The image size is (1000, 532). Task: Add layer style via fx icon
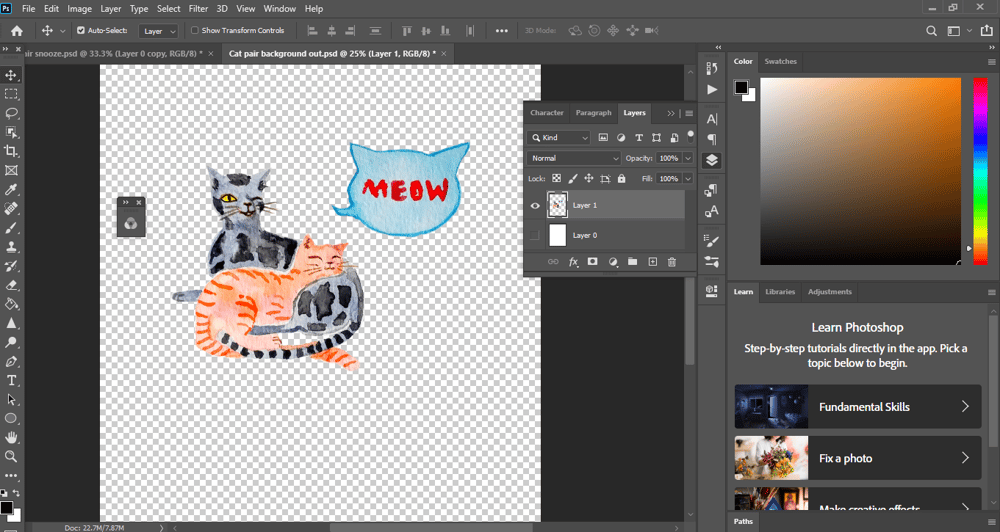tap(573, 262)
